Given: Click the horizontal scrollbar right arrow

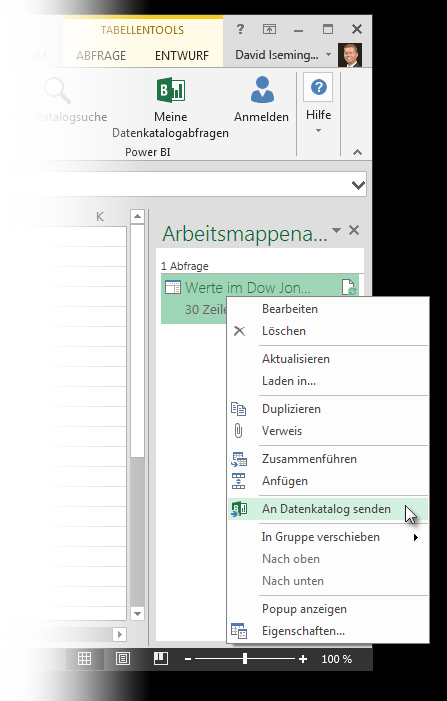Looking at the screenshot, I should coord(119,634).
